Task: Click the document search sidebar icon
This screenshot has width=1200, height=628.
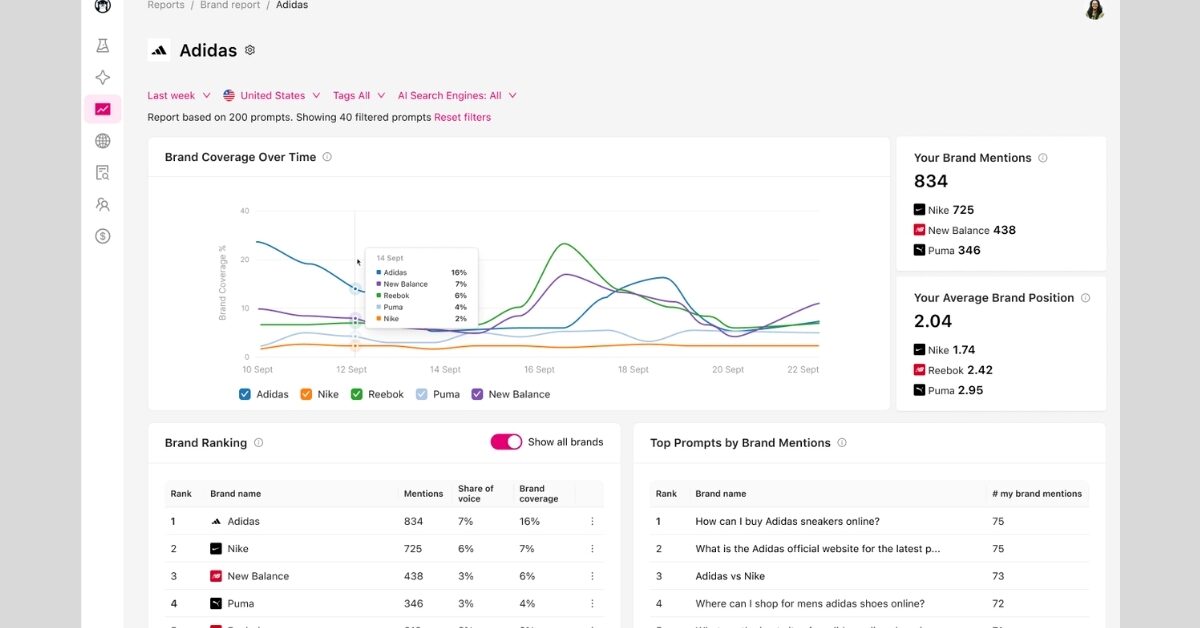Action: [102, 173]
